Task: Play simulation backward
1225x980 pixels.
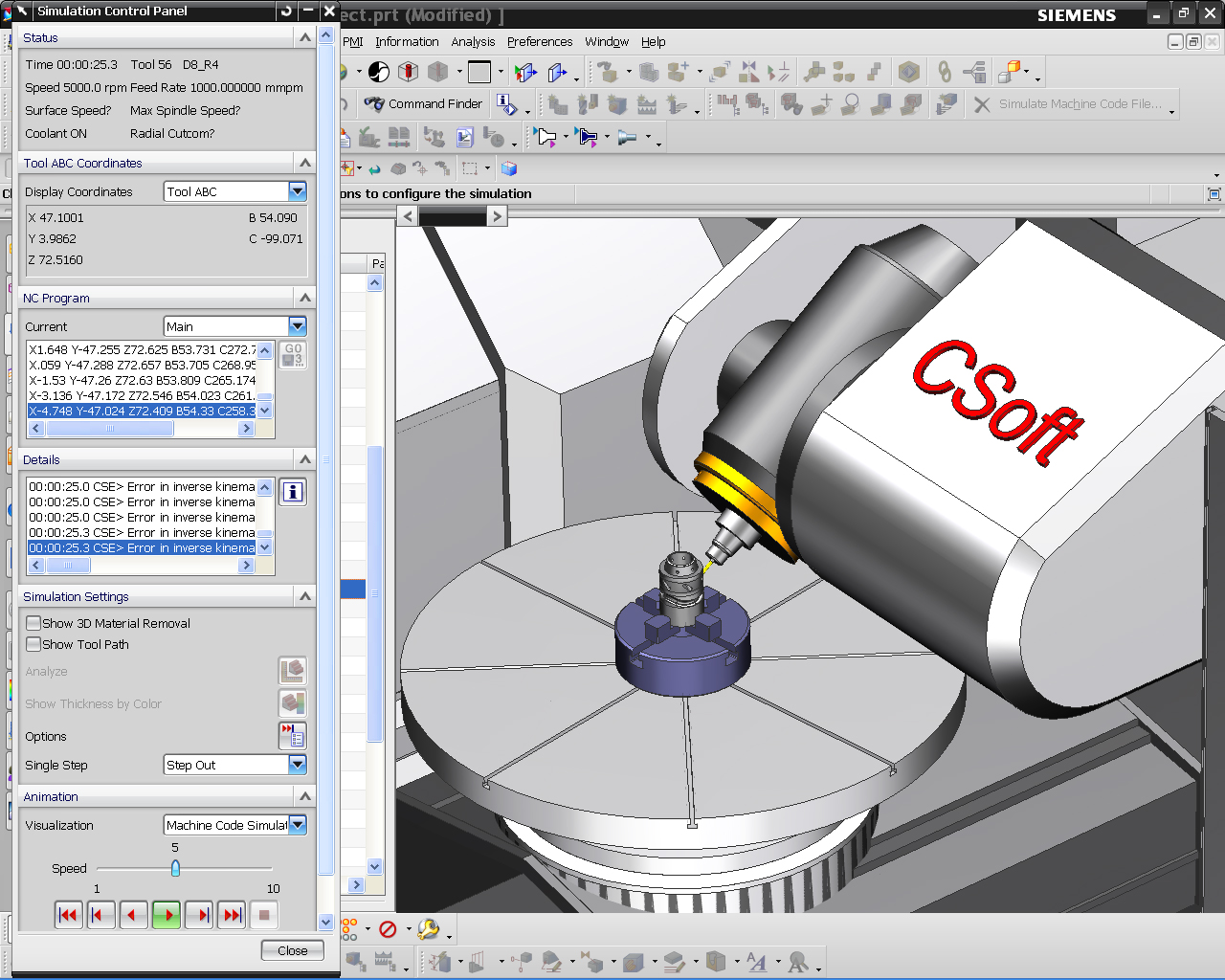Action: point(133,915)
